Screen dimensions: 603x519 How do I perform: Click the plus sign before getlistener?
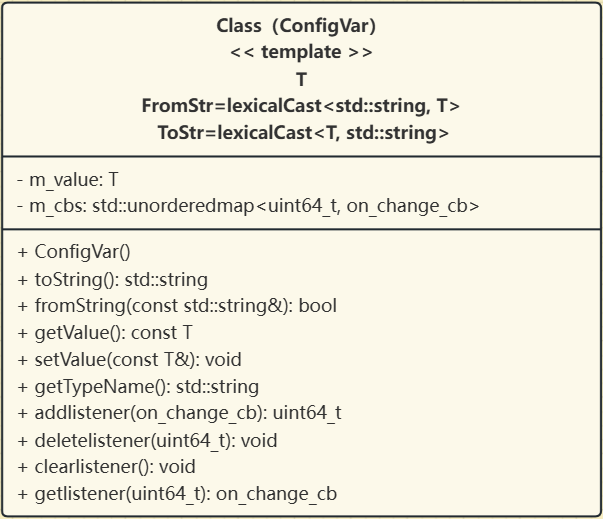(23, 494)
